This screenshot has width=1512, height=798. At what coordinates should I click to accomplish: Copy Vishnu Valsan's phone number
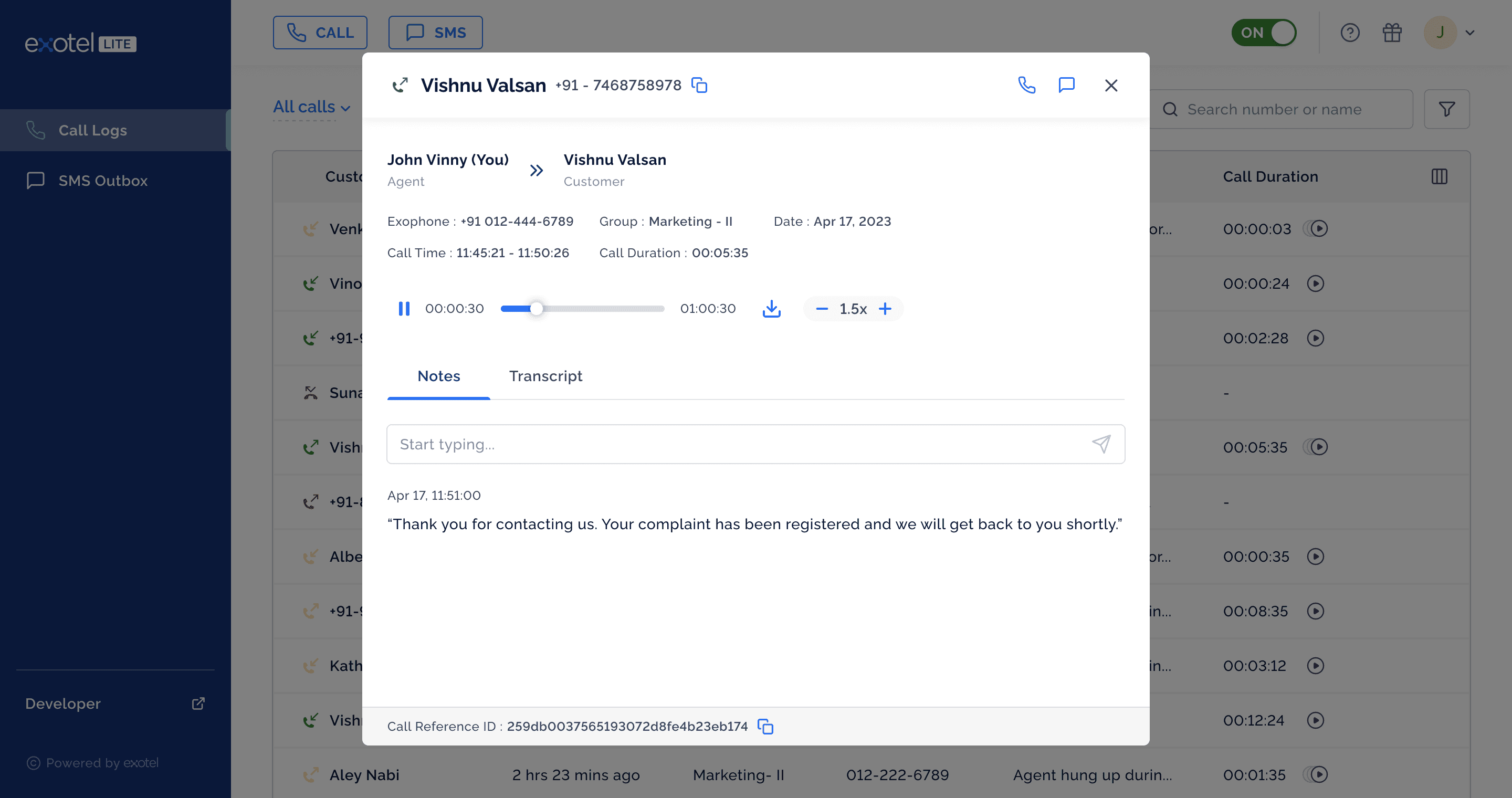click(x=699, y=85)
